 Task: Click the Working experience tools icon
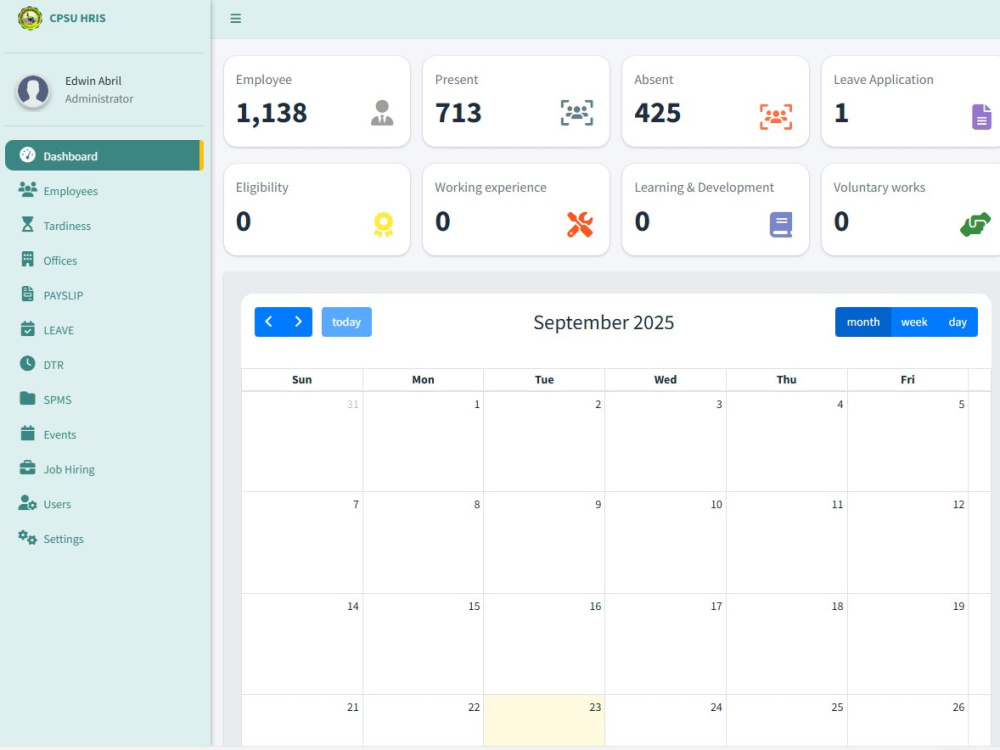point(580,224)
